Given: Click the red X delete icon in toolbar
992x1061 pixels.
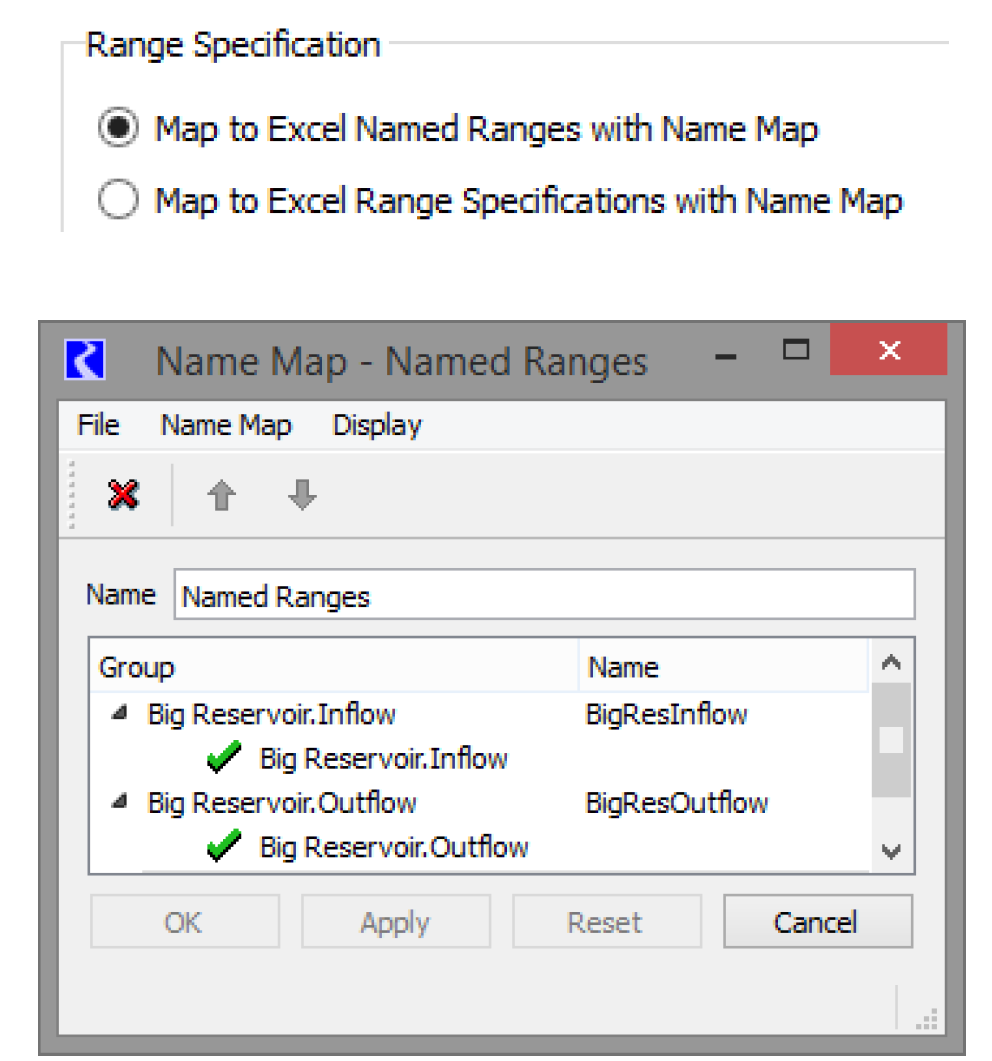Looking at the screenshot, I should coord(123,494).
